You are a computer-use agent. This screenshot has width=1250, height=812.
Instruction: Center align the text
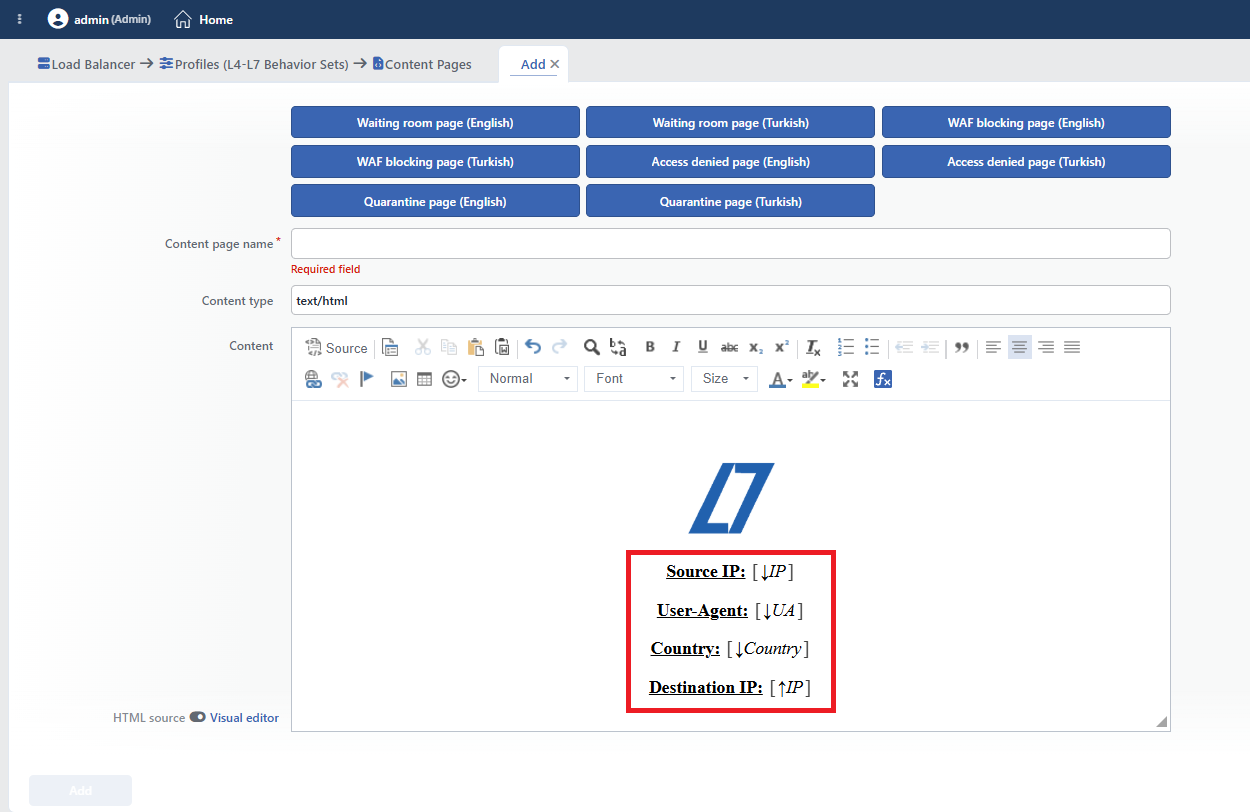[x=1020, y=347]
